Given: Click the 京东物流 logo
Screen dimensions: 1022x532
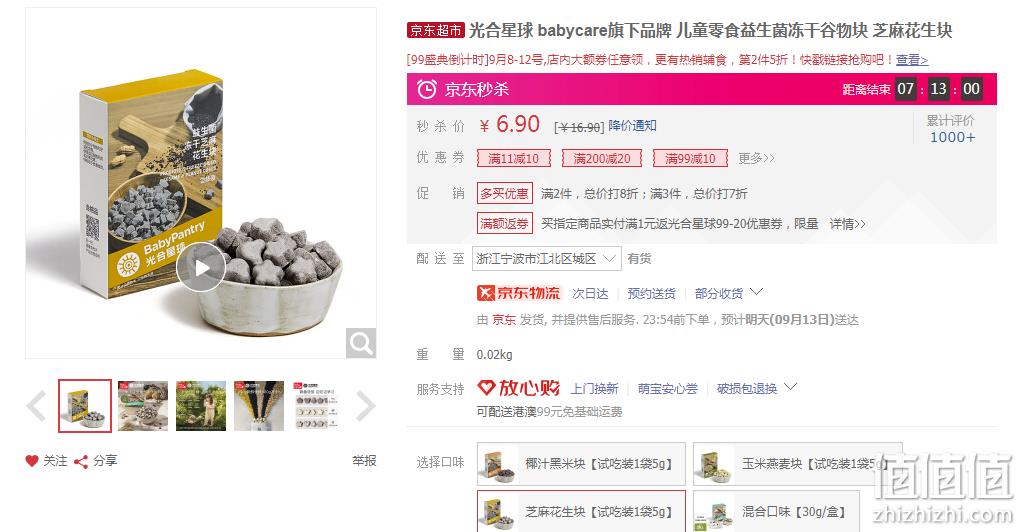Looking at the screenshot, I should [x=519, y=293].
